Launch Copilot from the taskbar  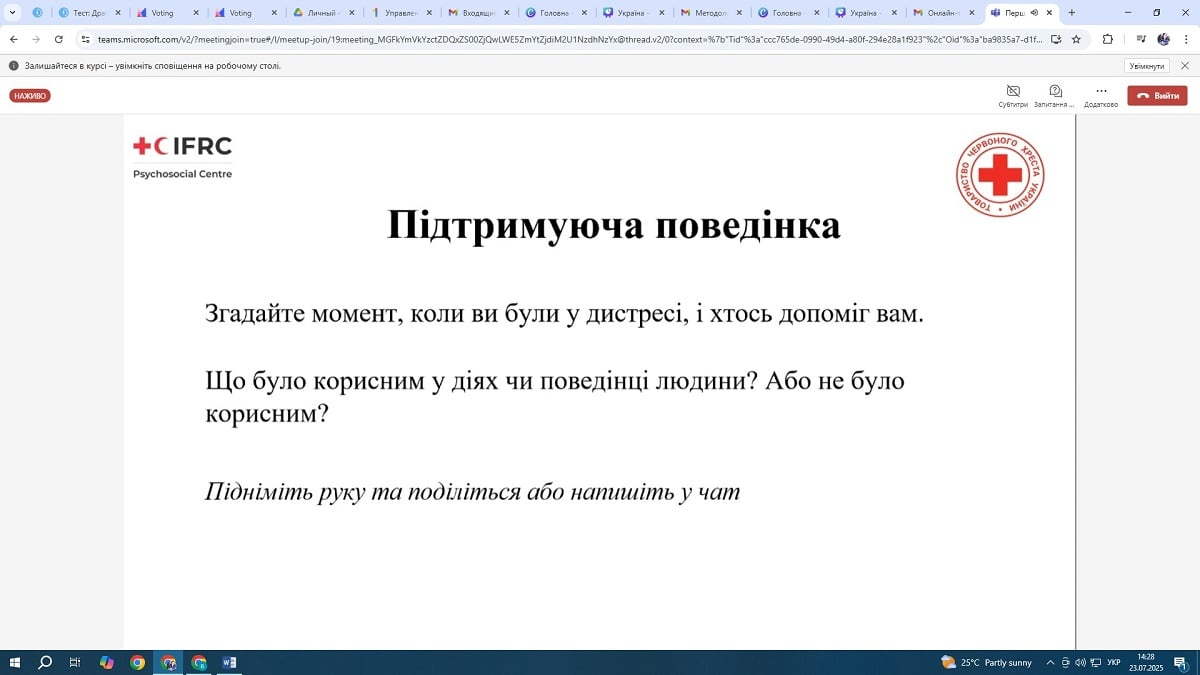107,662
